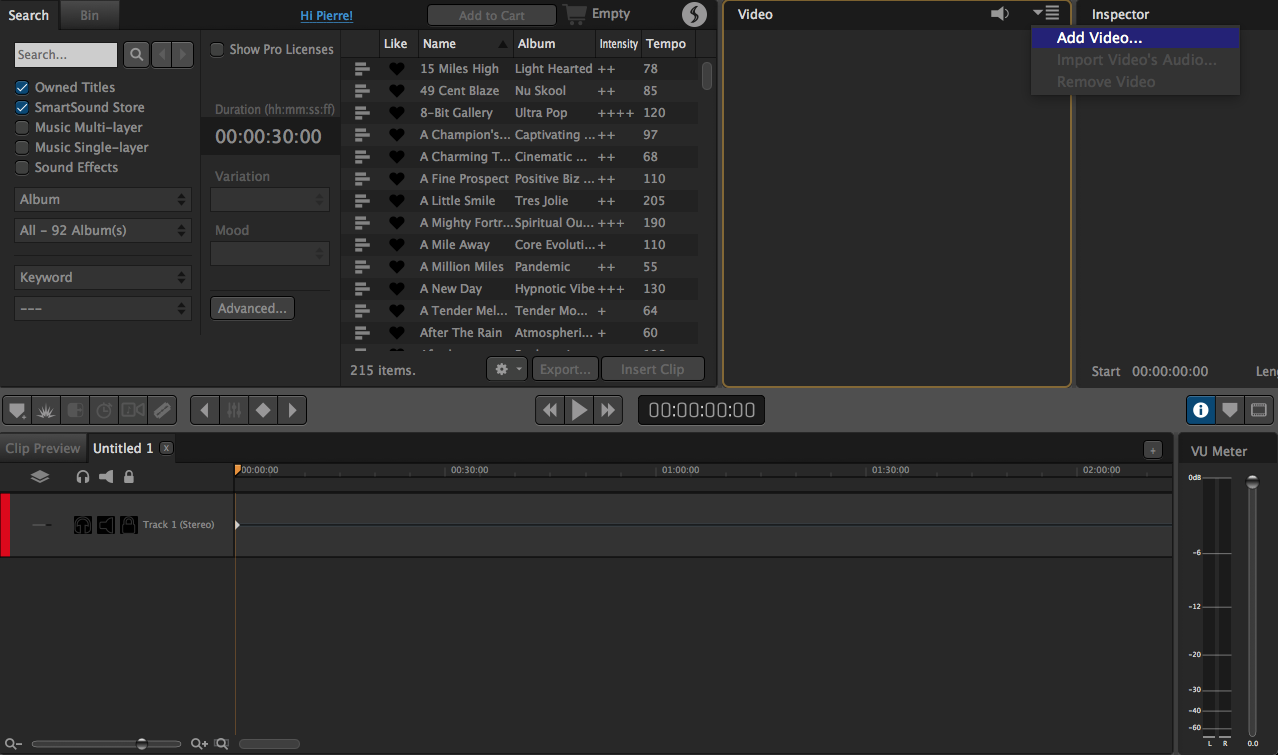Click the magnifier search button
The height and width of the screenshot is (755, 1278).
(x=136, y=54)
